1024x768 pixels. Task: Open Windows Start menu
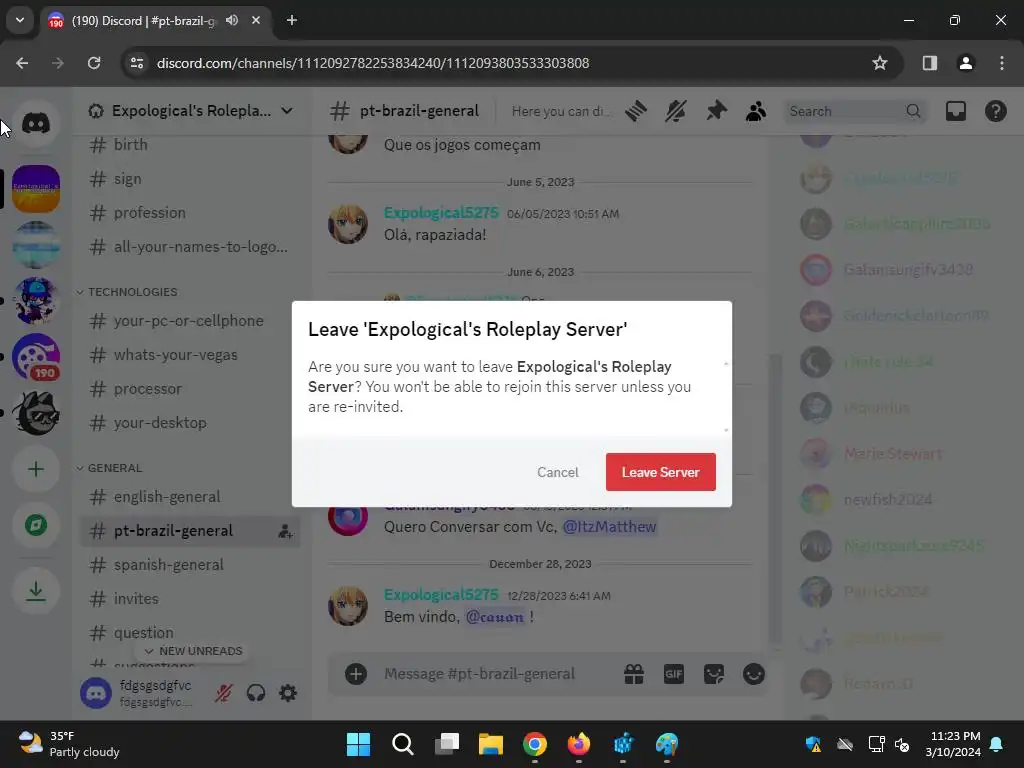point(358,744)
